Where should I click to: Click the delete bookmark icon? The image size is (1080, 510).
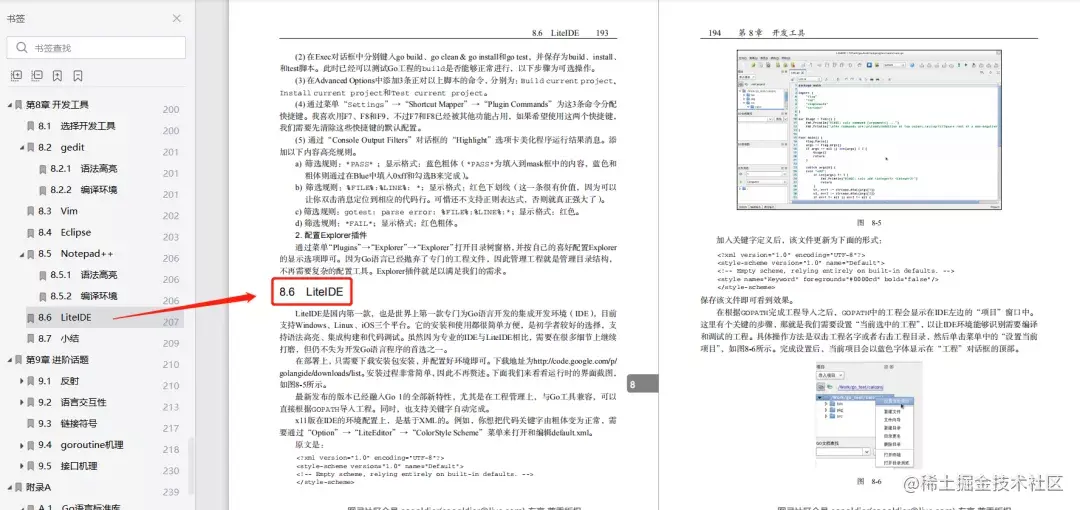pos(78,76)
